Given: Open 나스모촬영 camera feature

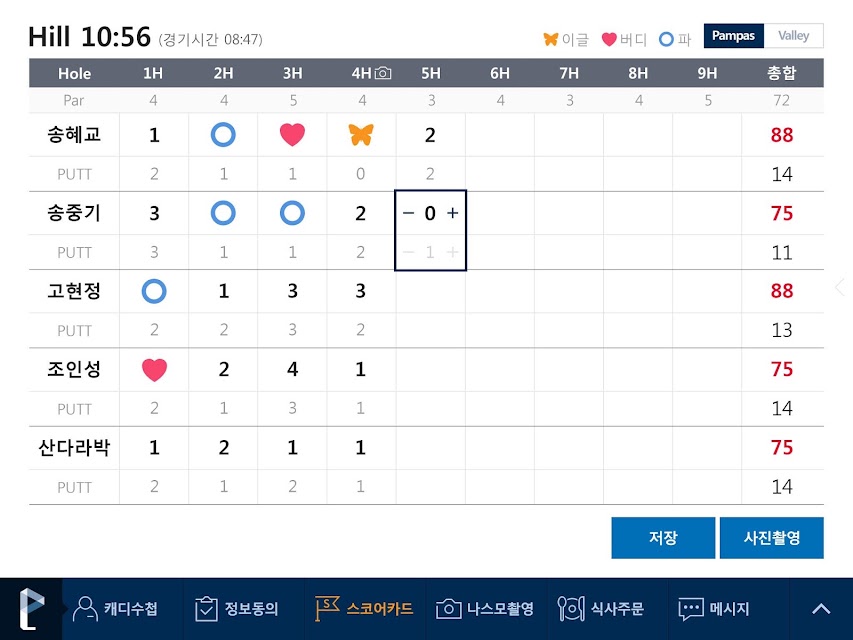Looking at the screenshot, I should click(x=485, y=608).
